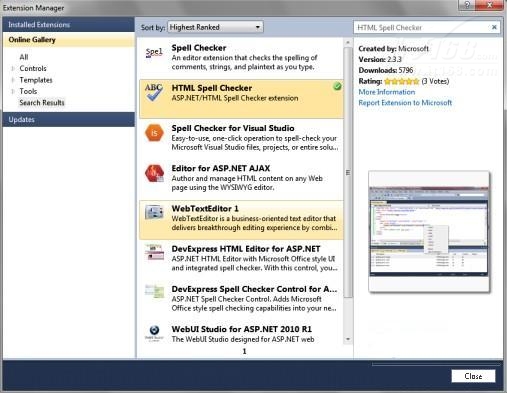
Task: Click the extension preview screenshot thumbnail
Action: coord(429,232)
